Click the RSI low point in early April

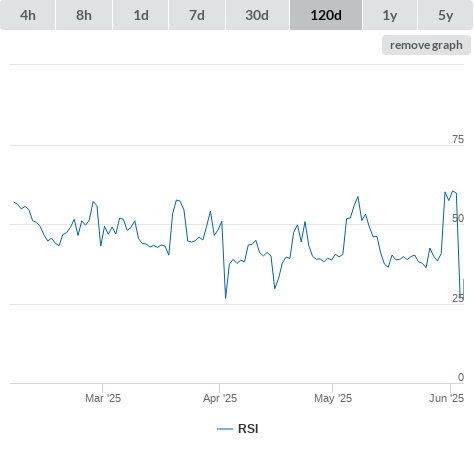[x=226, y=298]
